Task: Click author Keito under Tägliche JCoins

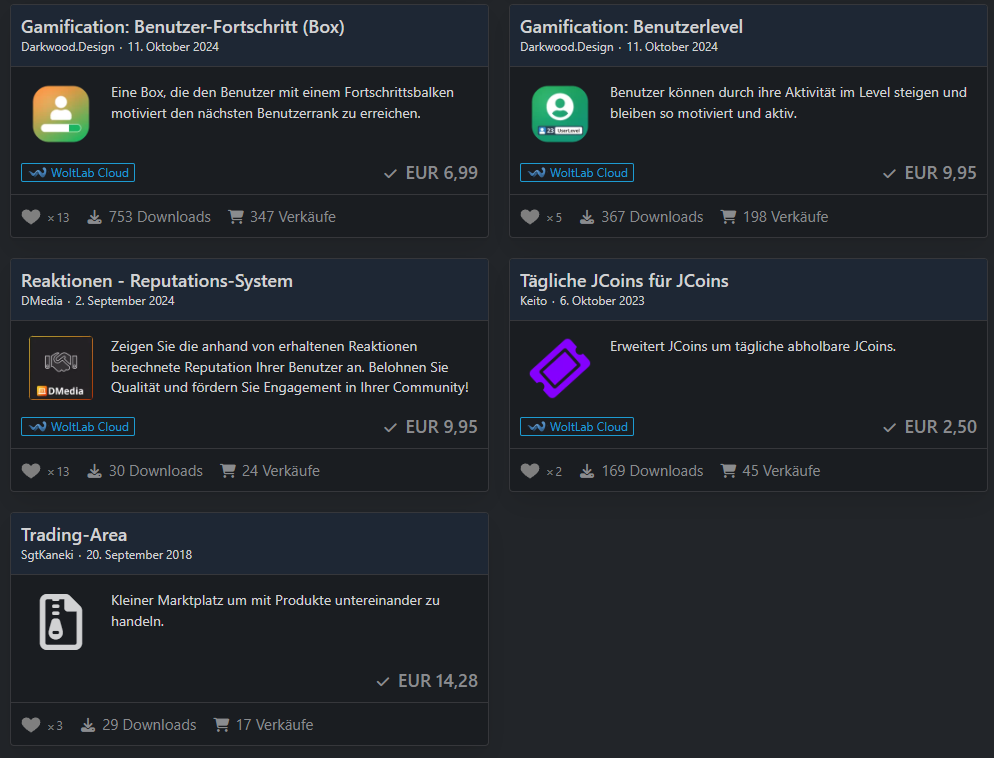Action: pyautogui.click(x=533, y=301)
